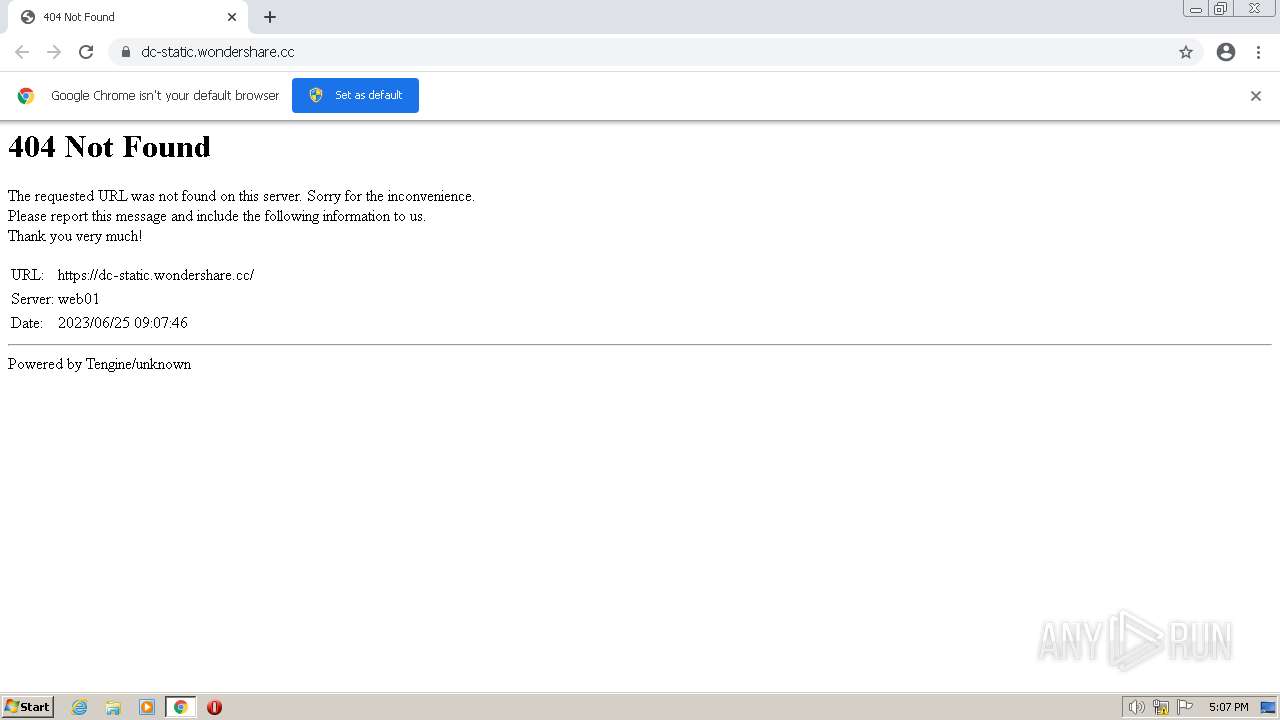Image resolution: width=1280 pixels, height=720 pixels.
Task: Click the server name web01
Action: pos(79,299)
